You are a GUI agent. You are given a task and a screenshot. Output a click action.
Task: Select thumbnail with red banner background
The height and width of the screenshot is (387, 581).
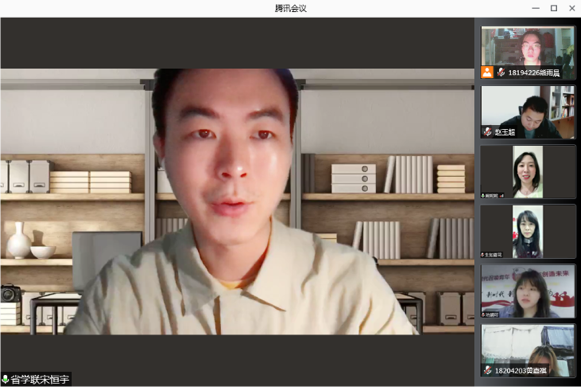528,291
